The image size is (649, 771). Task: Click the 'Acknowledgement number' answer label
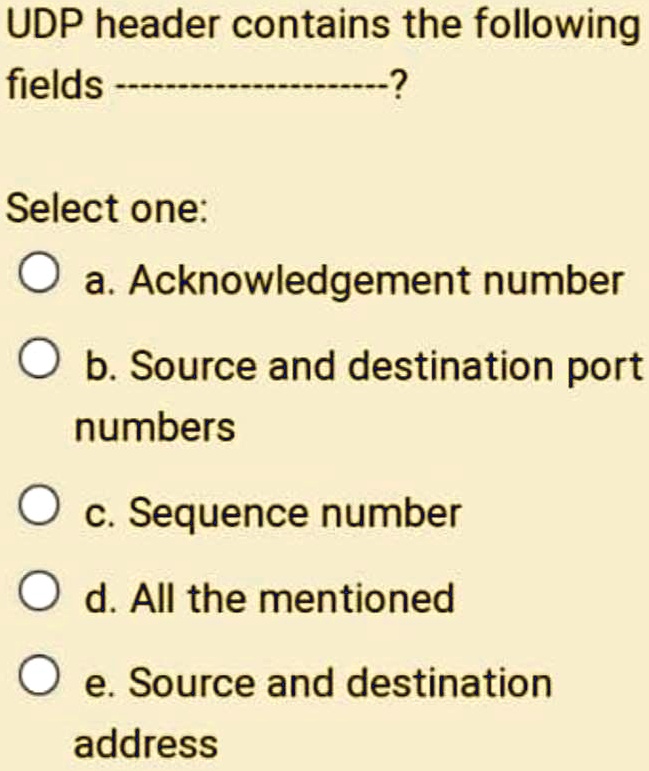pos(377,282)
